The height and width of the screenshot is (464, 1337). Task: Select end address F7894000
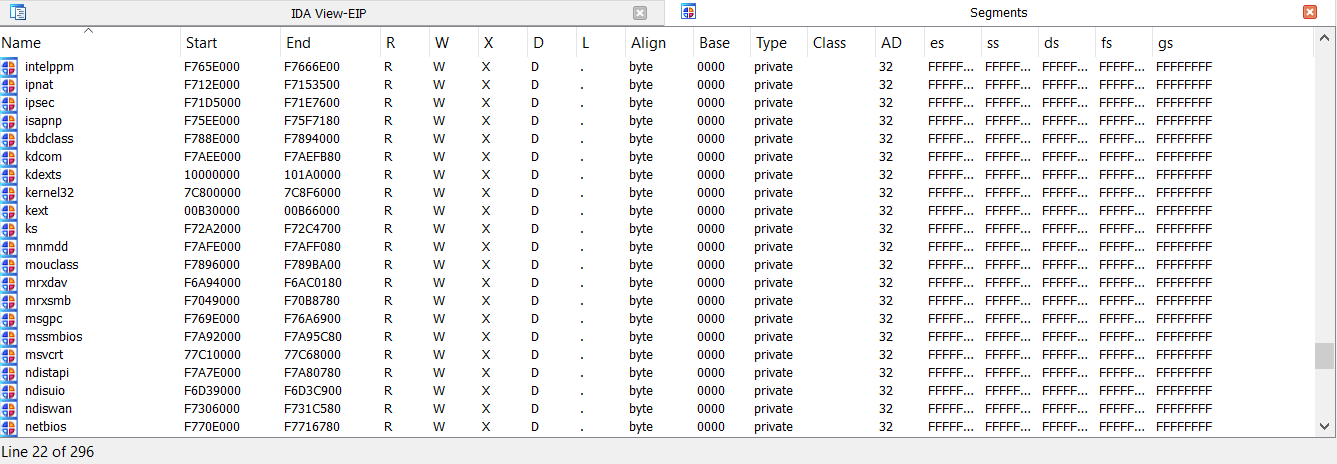point(312,139)
